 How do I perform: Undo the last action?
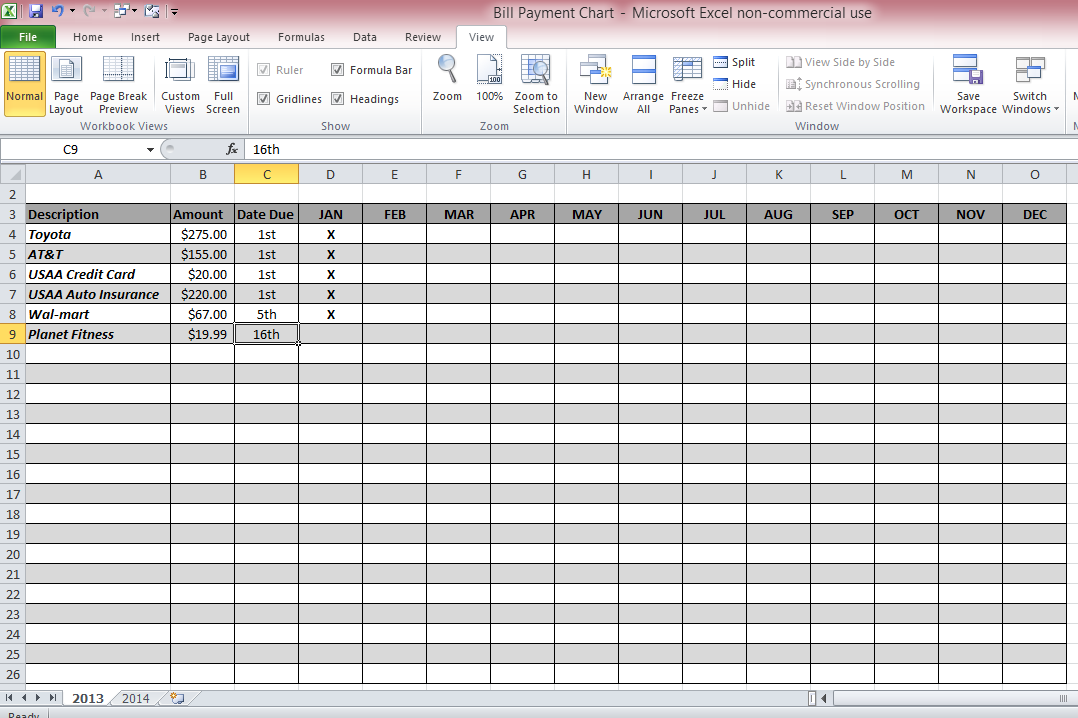click(58, 11)
